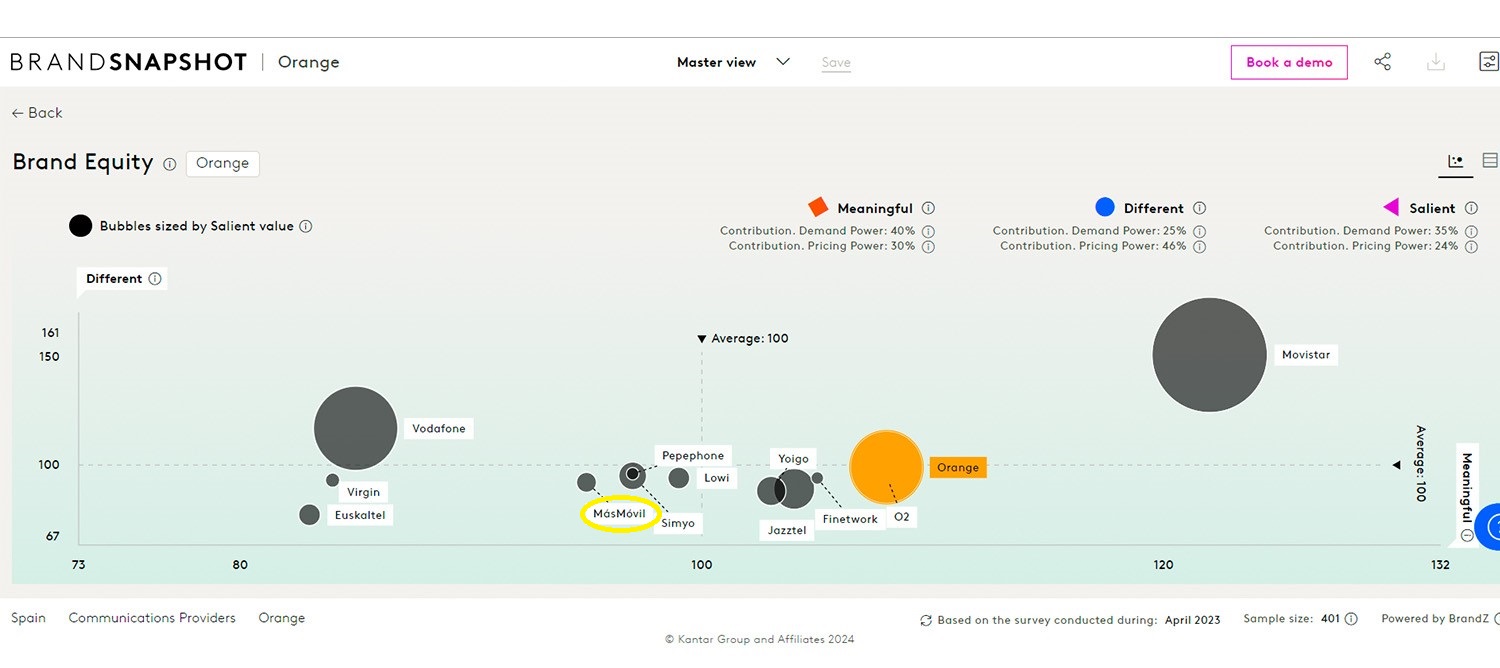This screenshot has width=1500, height=668.
Task: Go back using the Back link
Action: click(x=36, y=113)
